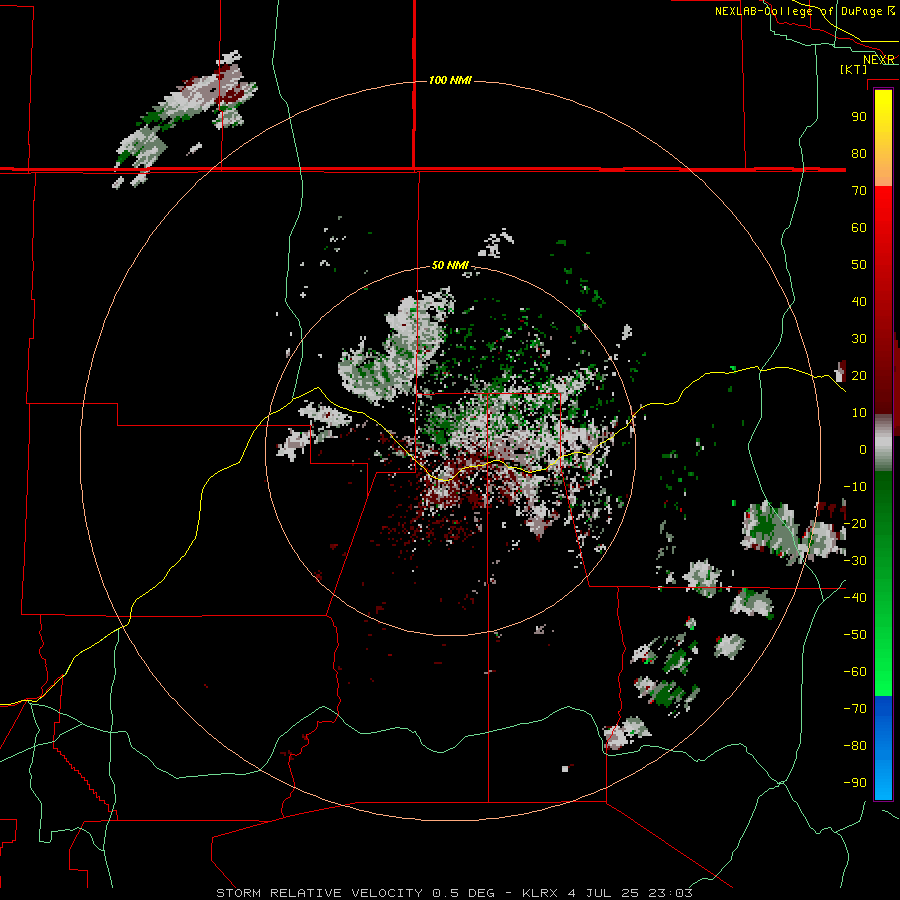Click the 10 value on velocity scale
The width and height of the screenshot is (900, 900).
click(859, 413)
